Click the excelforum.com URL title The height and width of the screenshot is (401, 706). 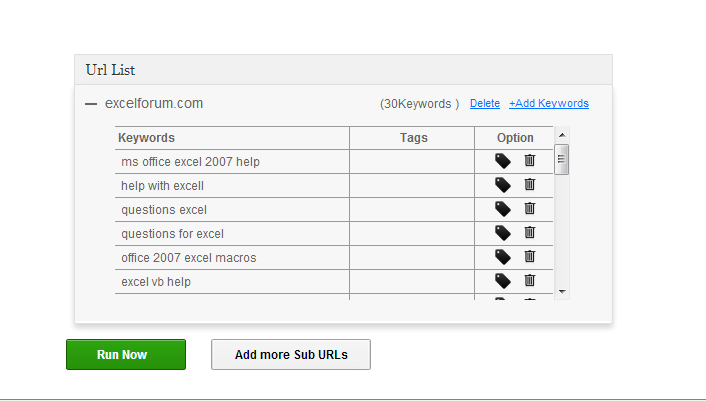pos(154,103)
